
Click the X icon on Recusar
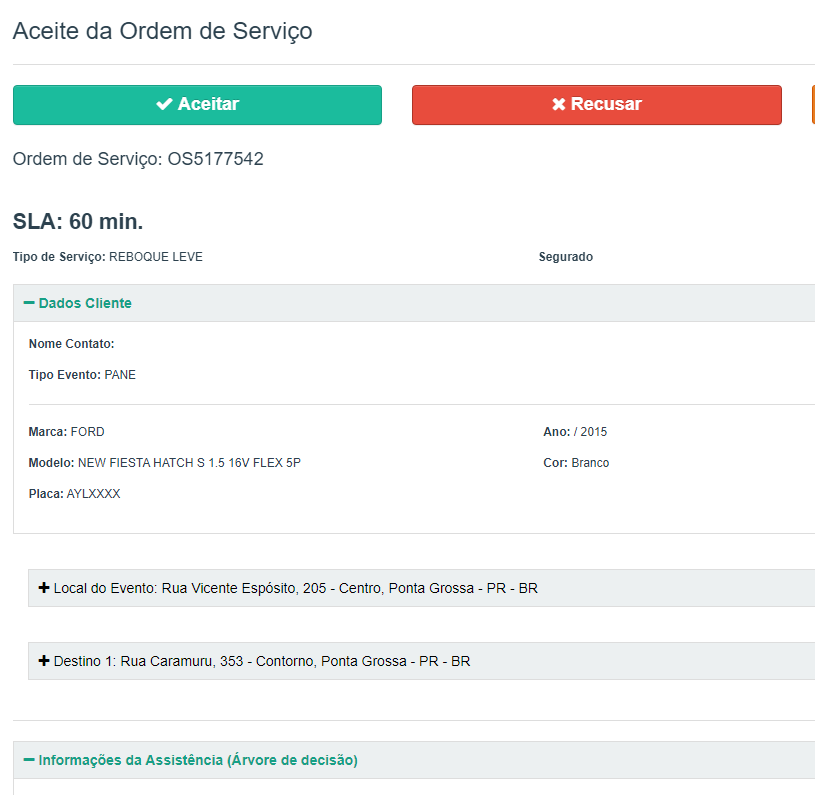point(559,104)
